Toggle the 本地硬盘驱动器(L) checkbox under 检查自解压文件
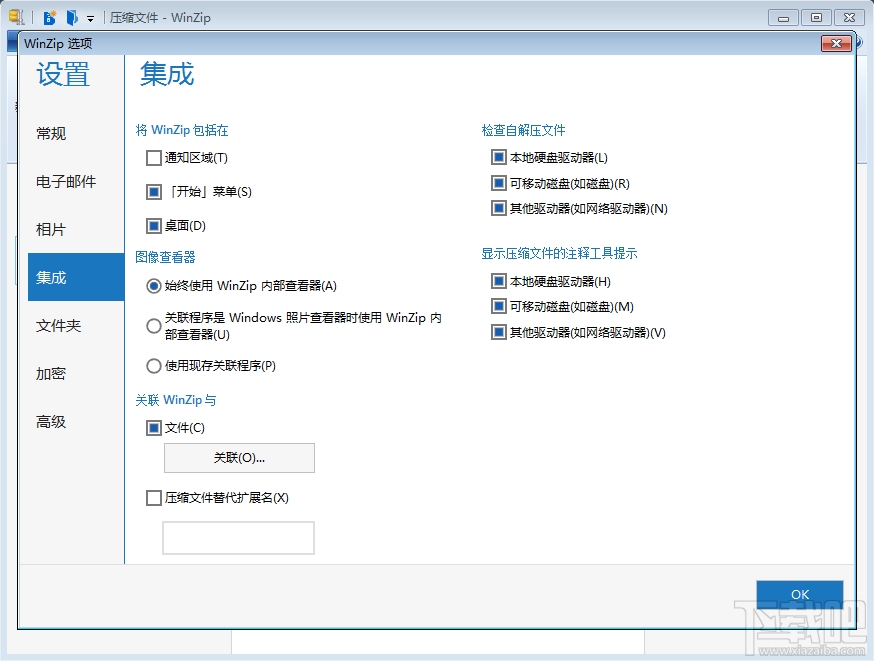The height and width of the screenshot is (661, 874). 498,157
